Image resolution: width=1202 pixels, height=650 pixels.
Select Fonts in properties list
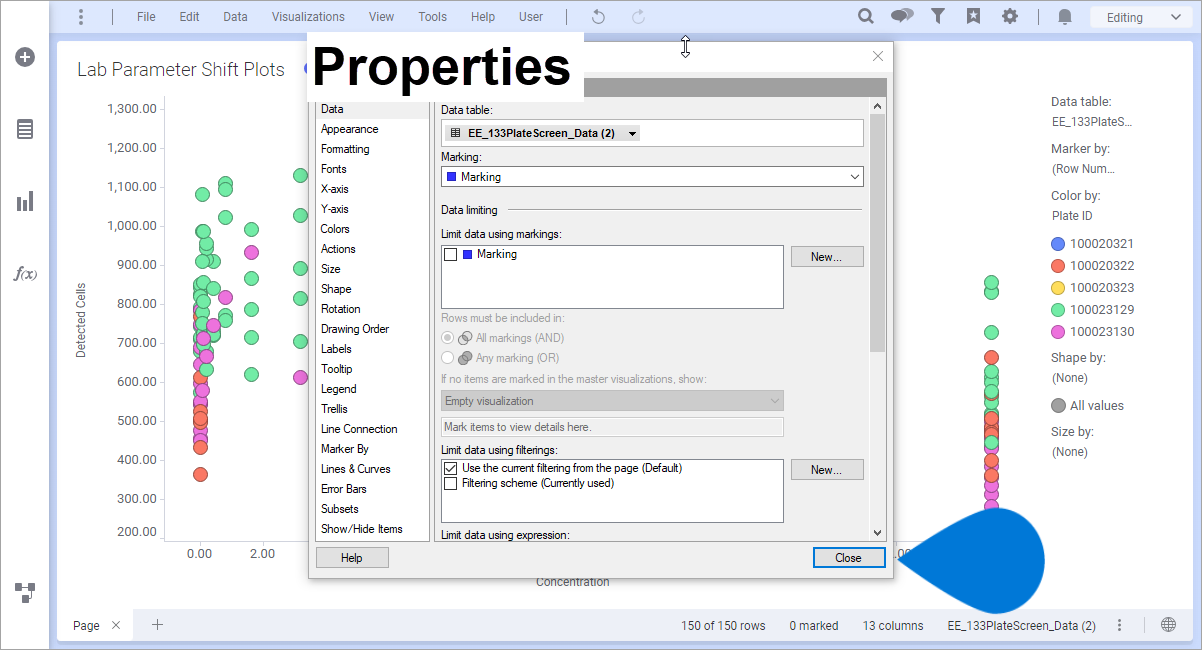[x=334, y=169]
